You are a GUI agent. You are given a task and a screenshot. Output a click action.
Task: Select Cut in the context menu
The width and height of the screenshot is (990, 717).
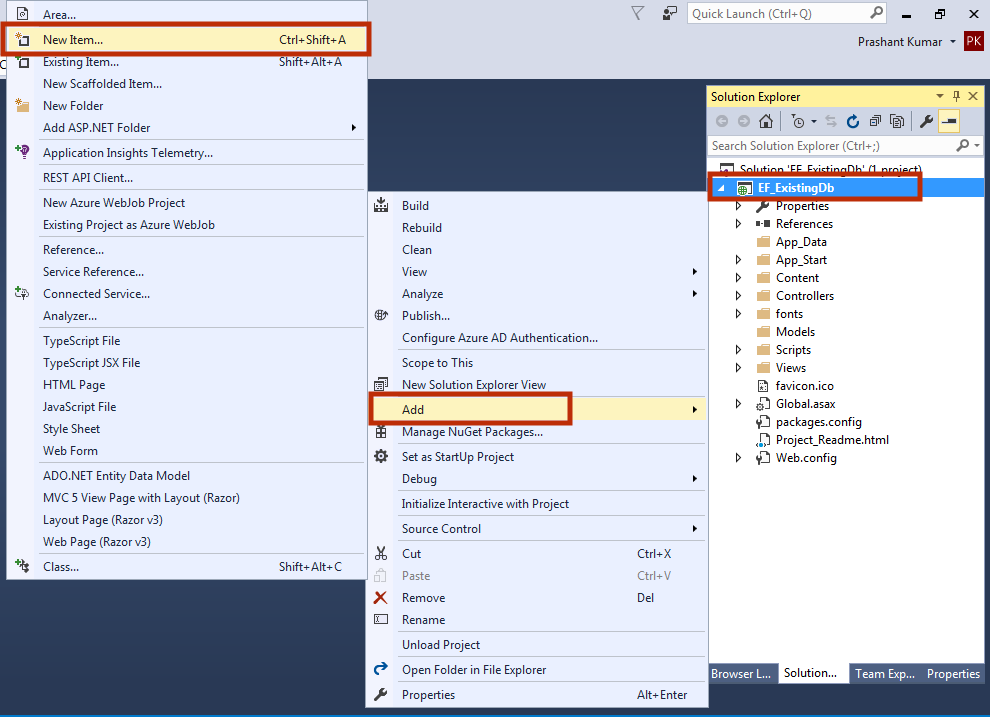pyautogui.click(x=537, y=554)
